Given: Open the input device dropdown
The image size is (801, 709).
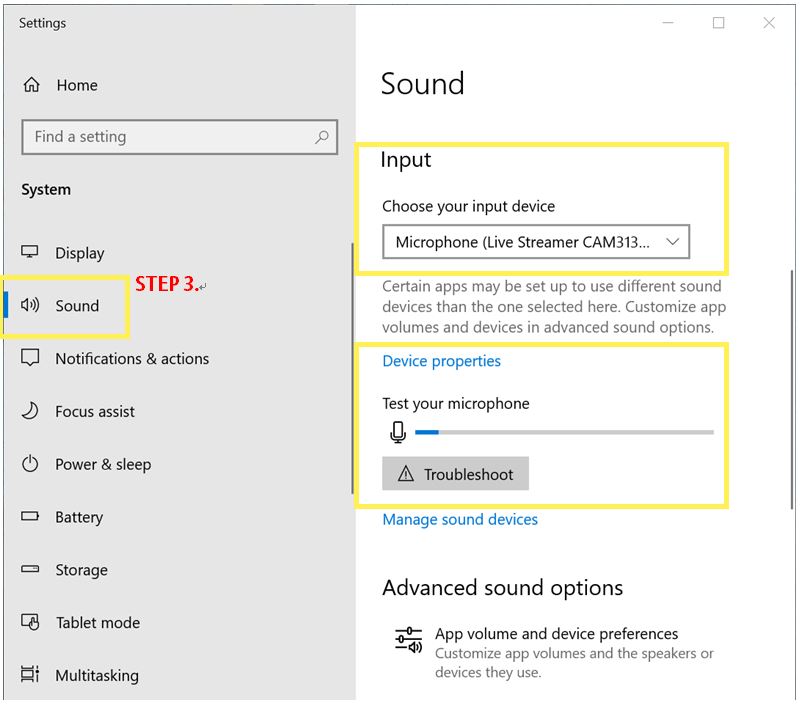Looking at the screenshot, I should click(x=536, y=242).
